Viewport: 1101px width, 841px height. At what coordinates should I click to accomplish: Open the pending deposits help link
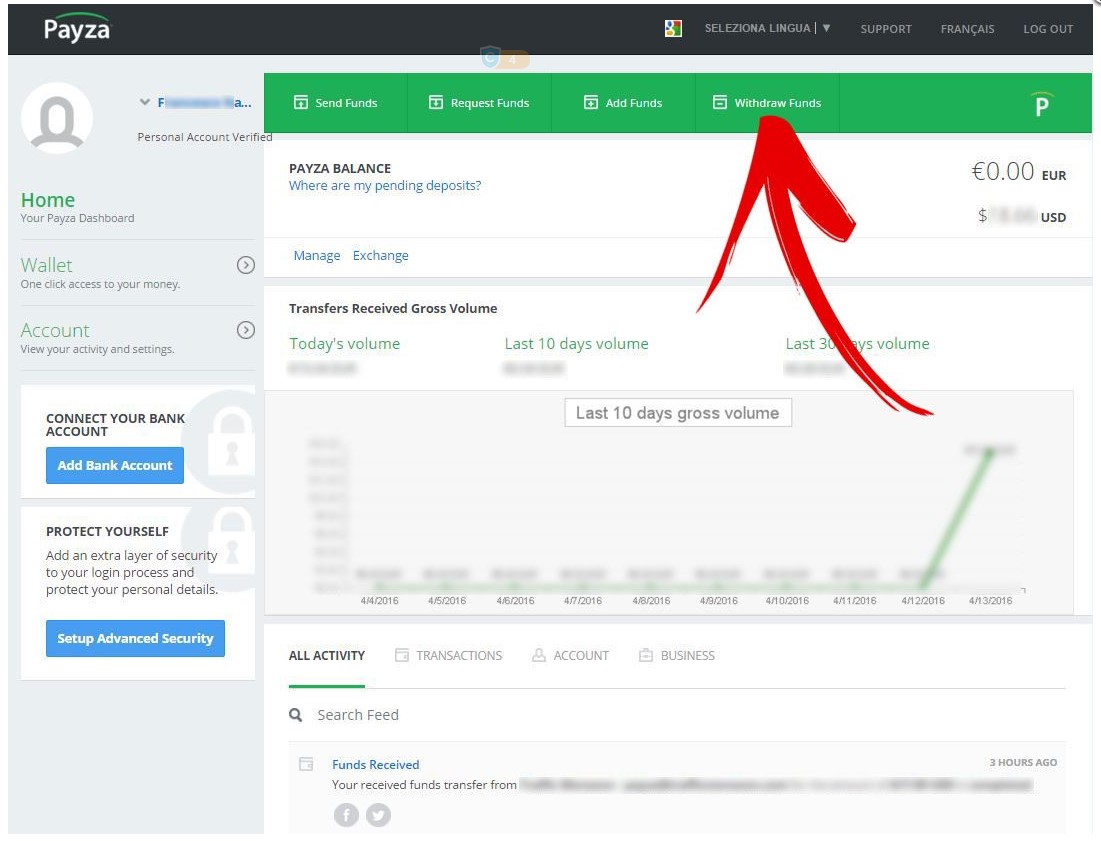click(385, 186)
